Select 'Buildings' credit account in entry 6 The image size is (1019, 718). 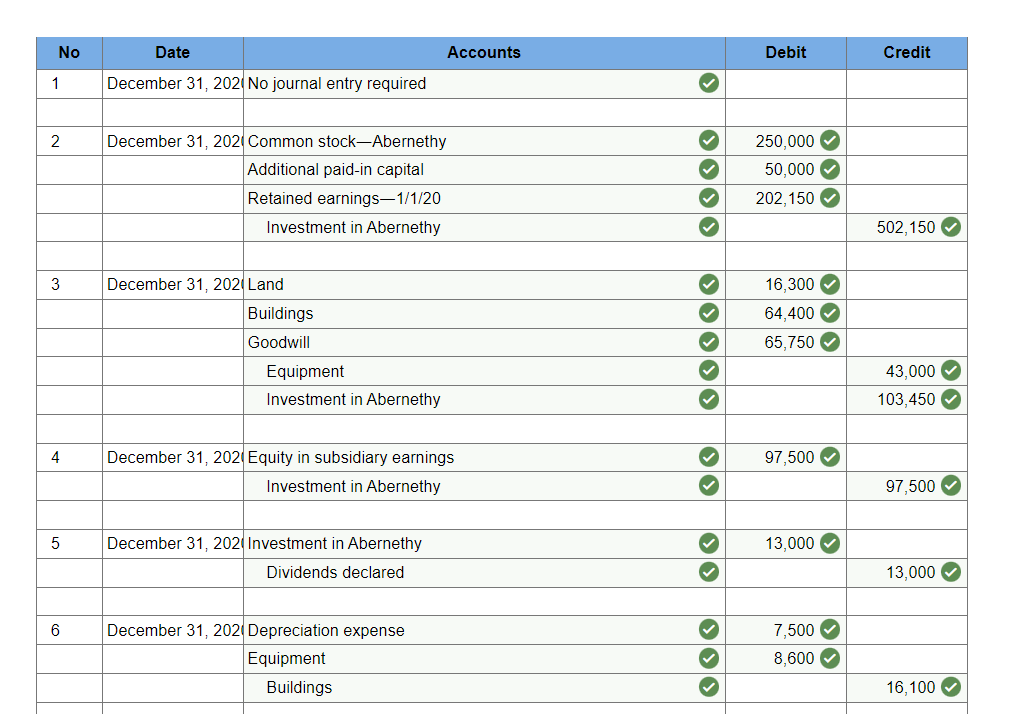pos(299,687)
